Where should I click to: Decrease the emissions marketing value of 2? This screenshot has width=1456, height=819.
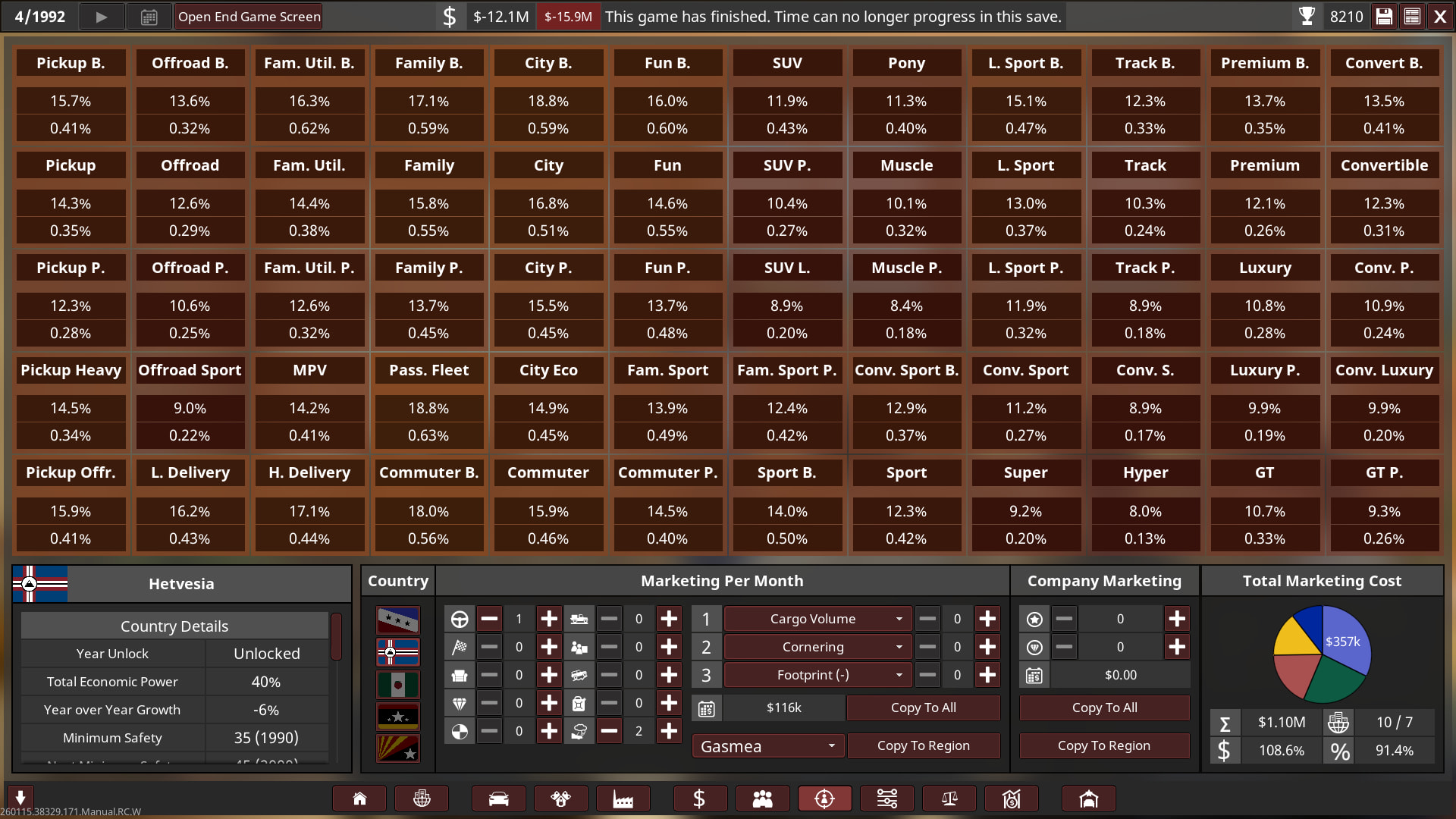[x=609, y=731]
